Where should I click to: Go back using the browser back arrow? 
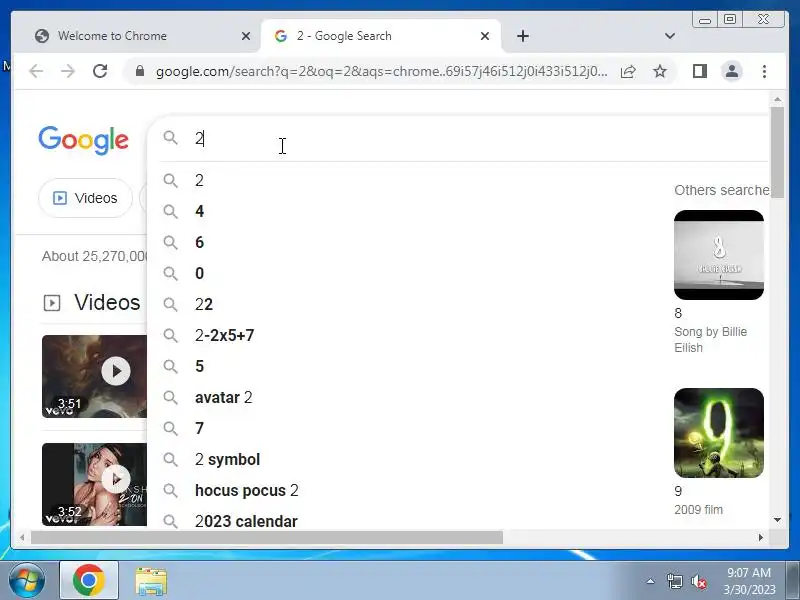tap(36, 71)
